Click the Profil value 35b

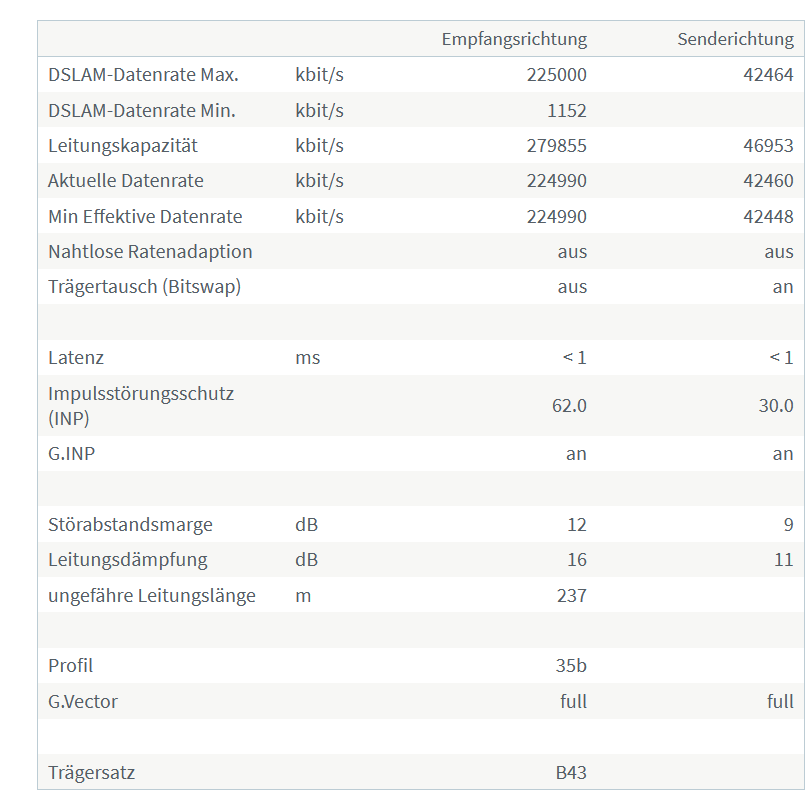pos(571,666)
